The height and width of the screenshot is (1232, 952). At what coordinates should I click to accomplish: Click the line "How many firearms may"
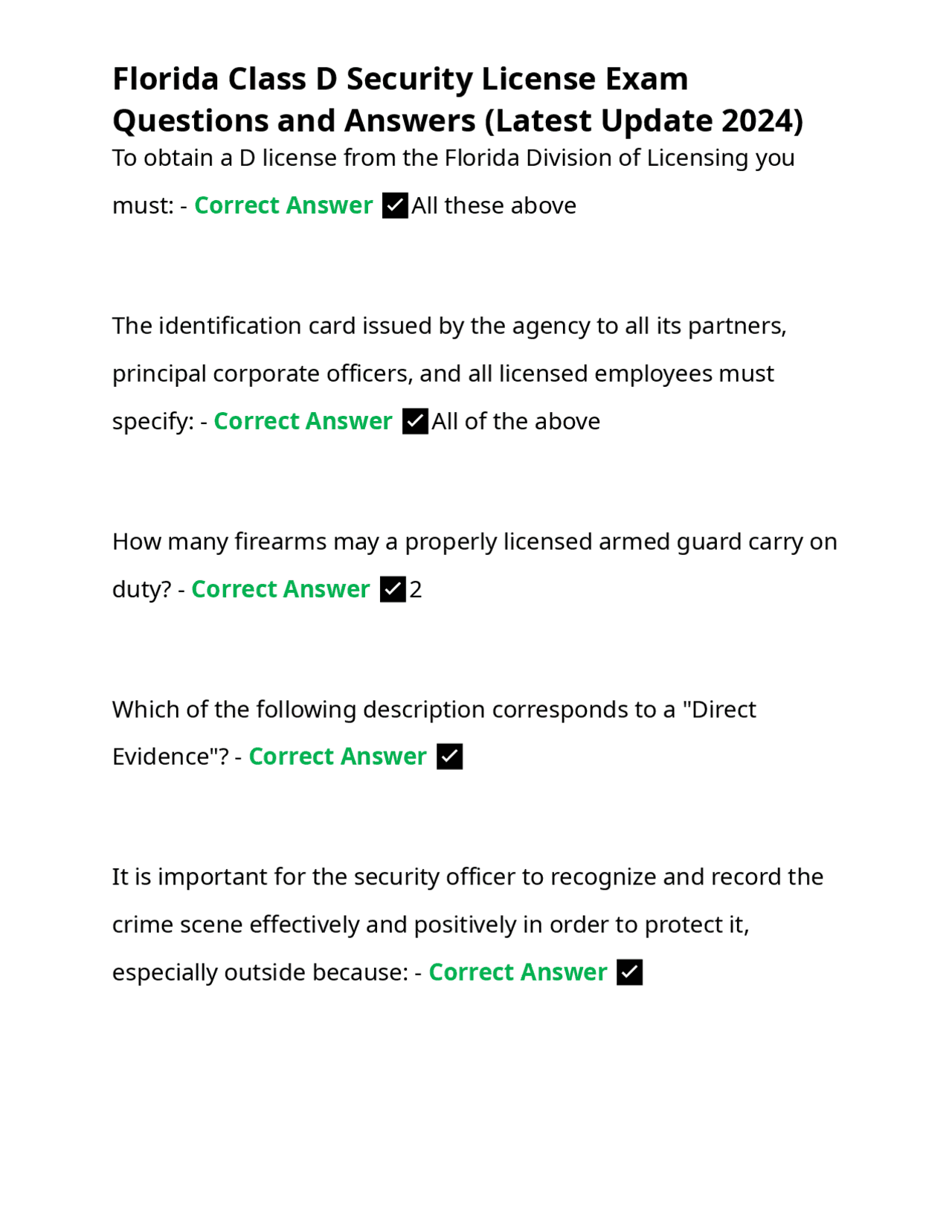click(475, 542)
